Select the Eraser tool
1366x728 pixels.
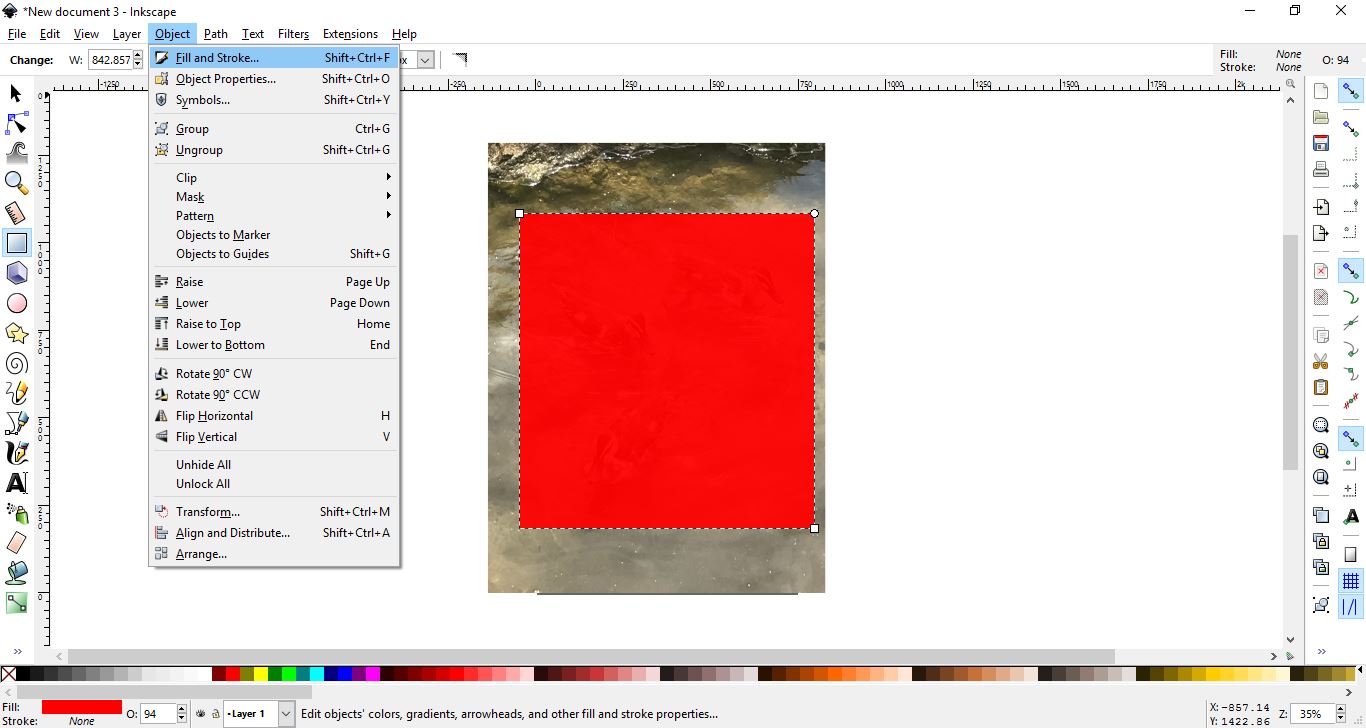pyautogui.click(x=16, y=542)
